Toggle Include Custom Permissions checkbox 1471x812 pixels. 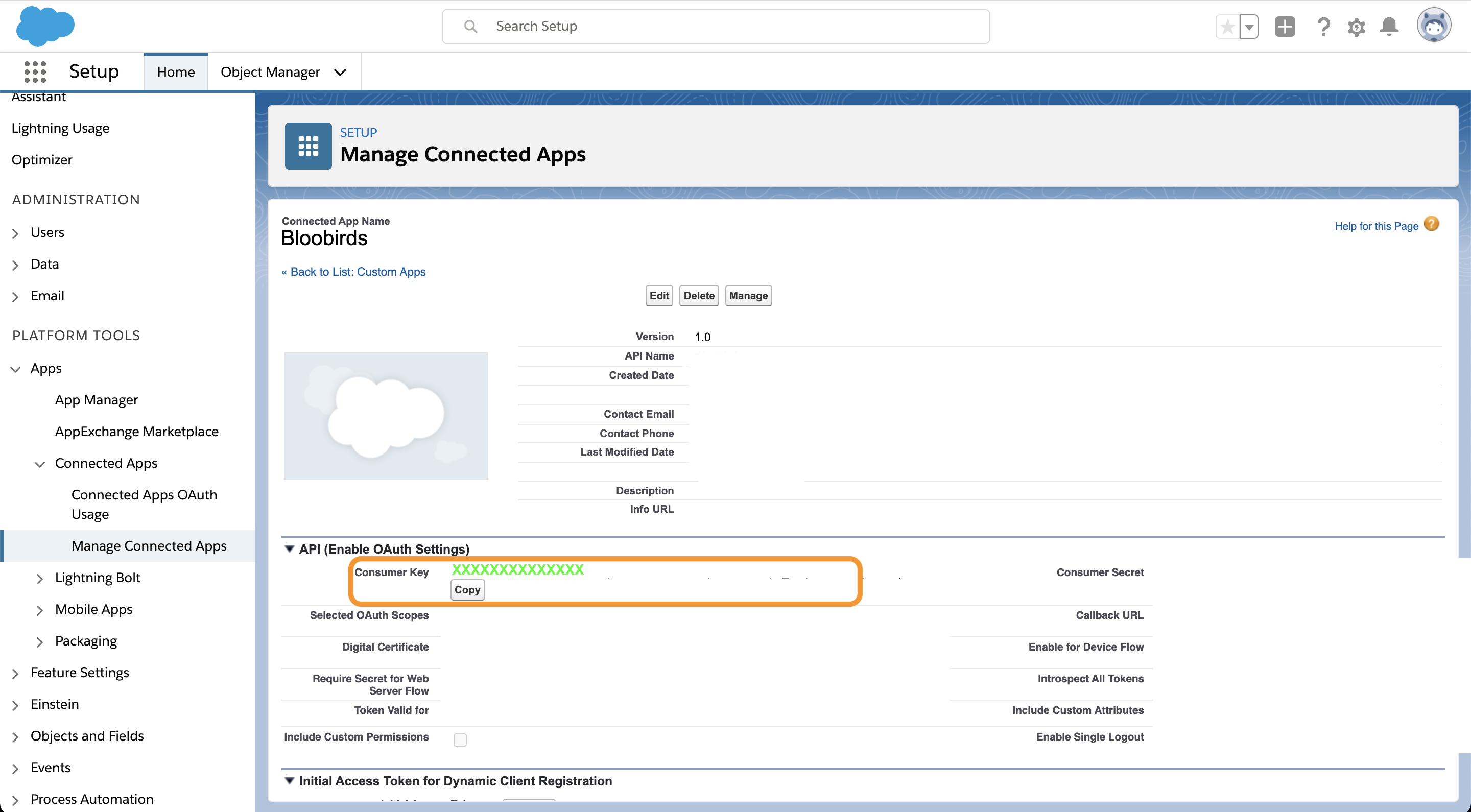click(460, 740)
